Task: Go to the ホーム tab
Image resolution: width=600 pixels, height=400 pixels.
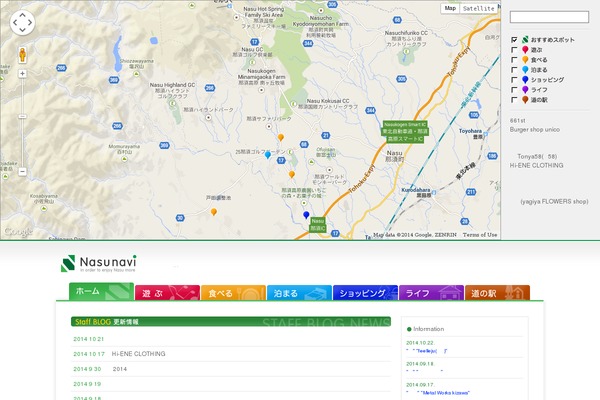Action: [101, 292]
